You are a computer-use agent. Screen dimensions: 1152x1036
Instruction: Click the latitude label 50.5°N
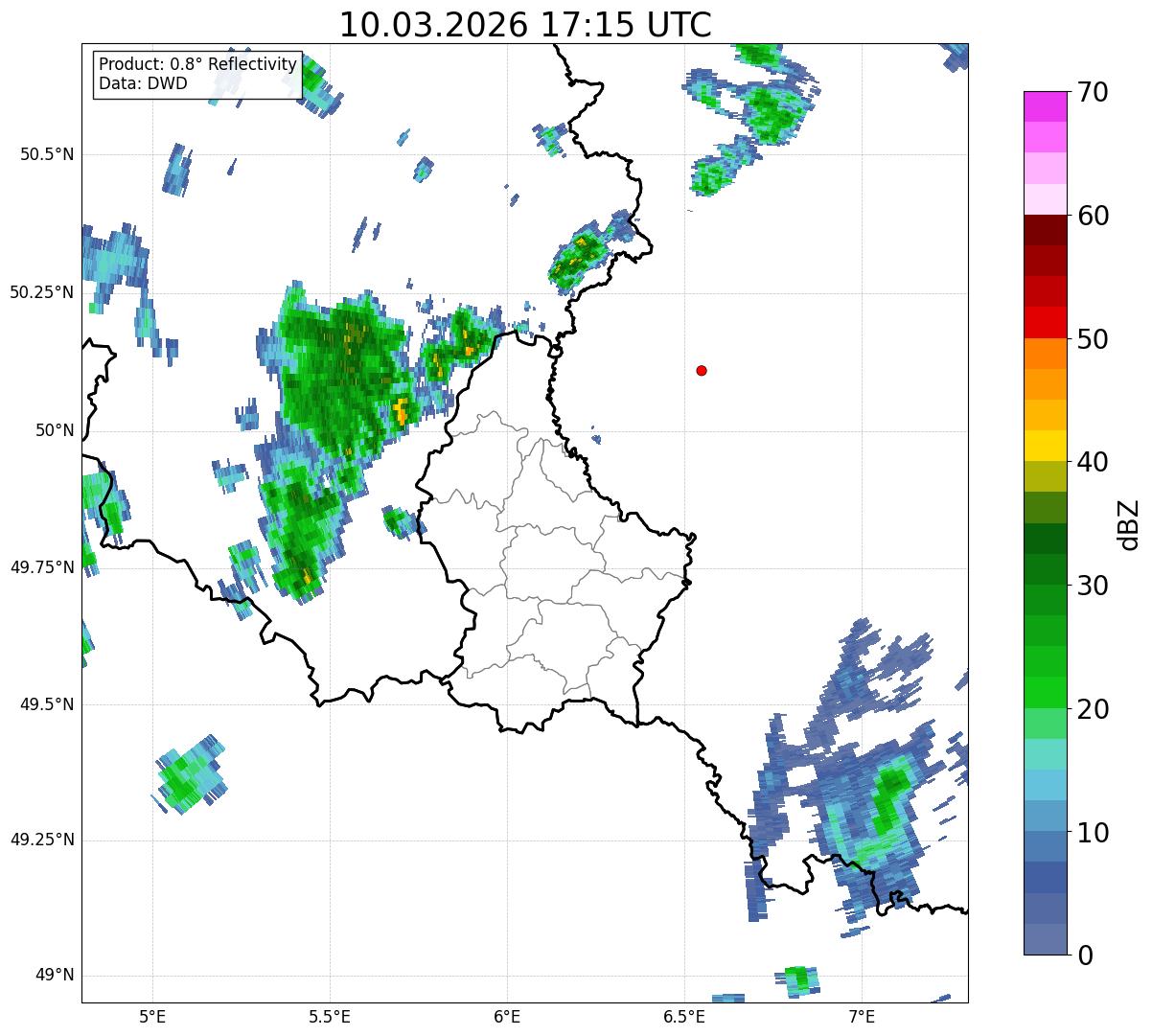pos(46,155)
